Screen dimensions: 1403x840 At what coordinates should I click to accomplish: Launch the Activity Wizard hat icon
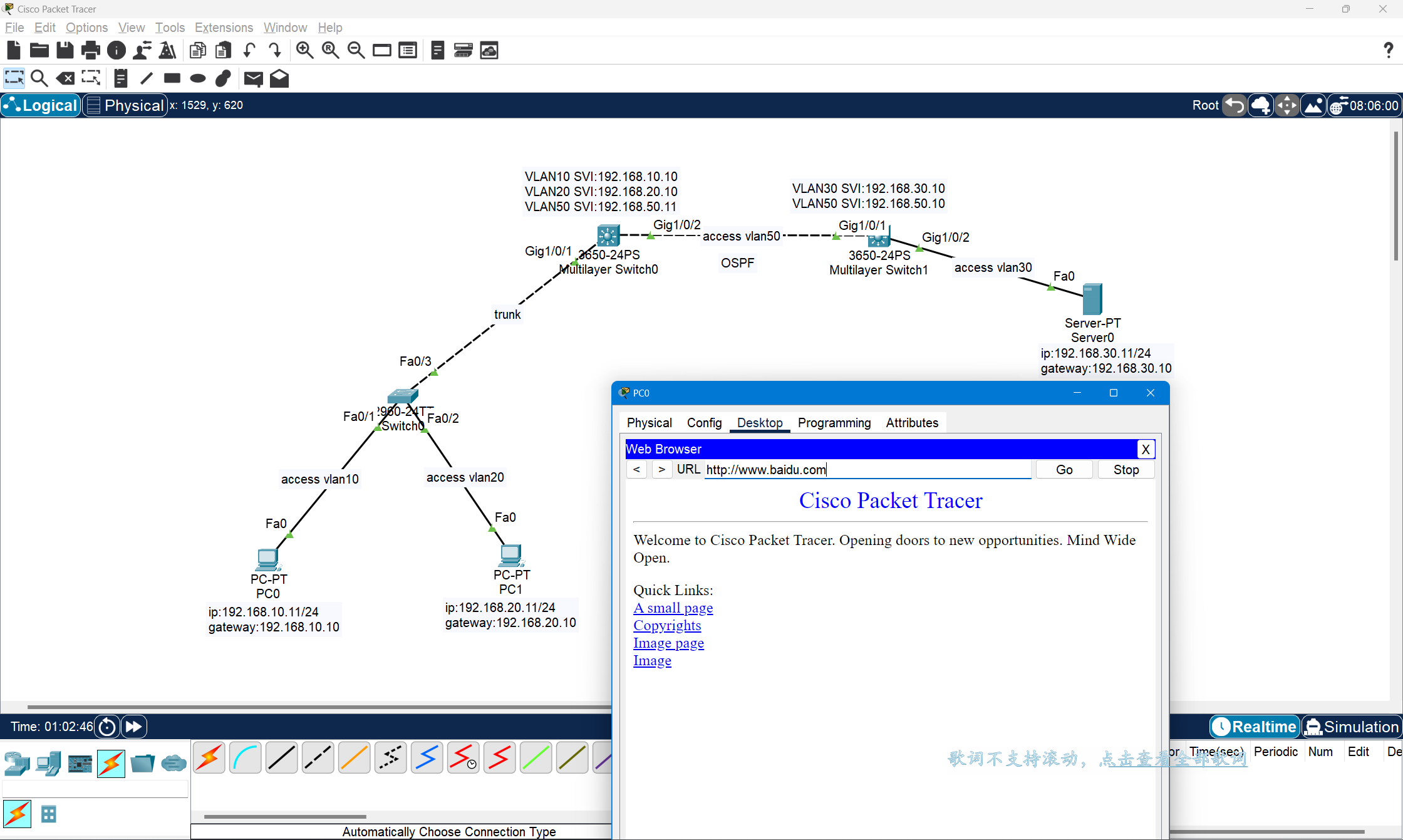(167, 50)
